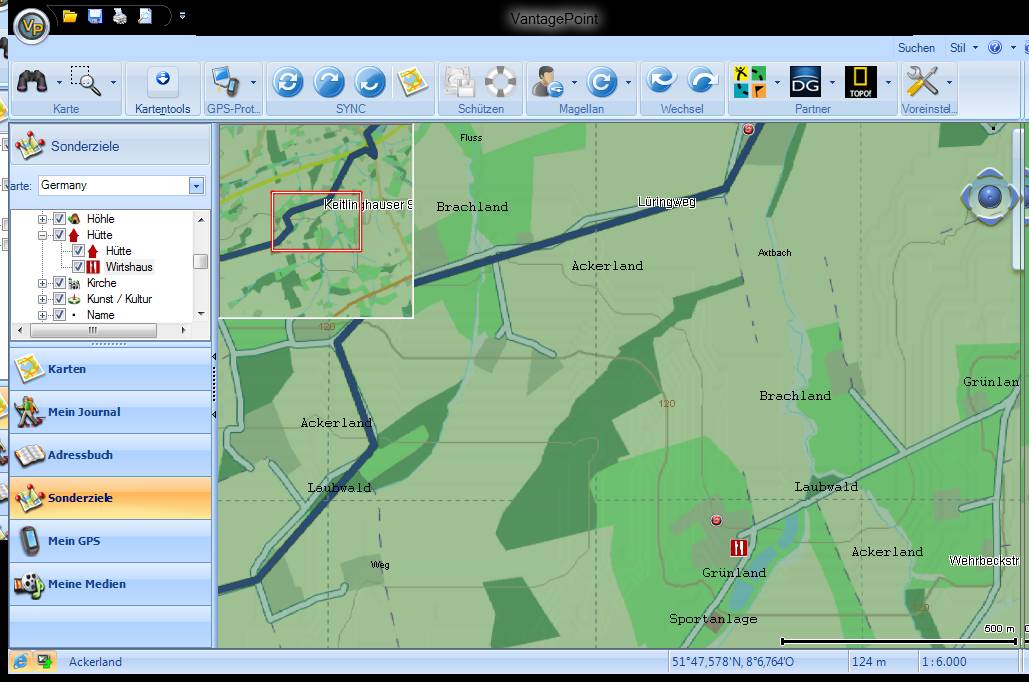
Task: Open Kartentools download icon
Action: pos(162,80)
